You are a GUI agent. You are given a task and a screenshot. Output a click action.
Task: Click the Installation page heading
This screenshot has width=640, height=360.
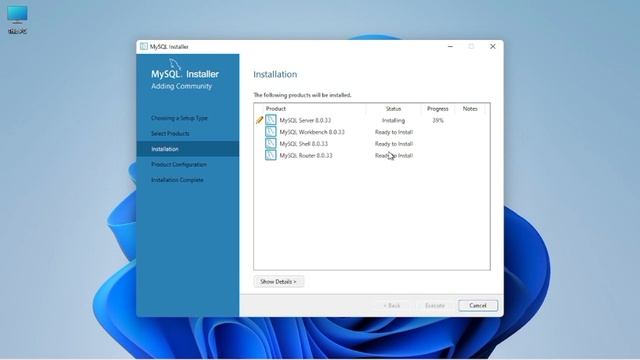[275, 74]
